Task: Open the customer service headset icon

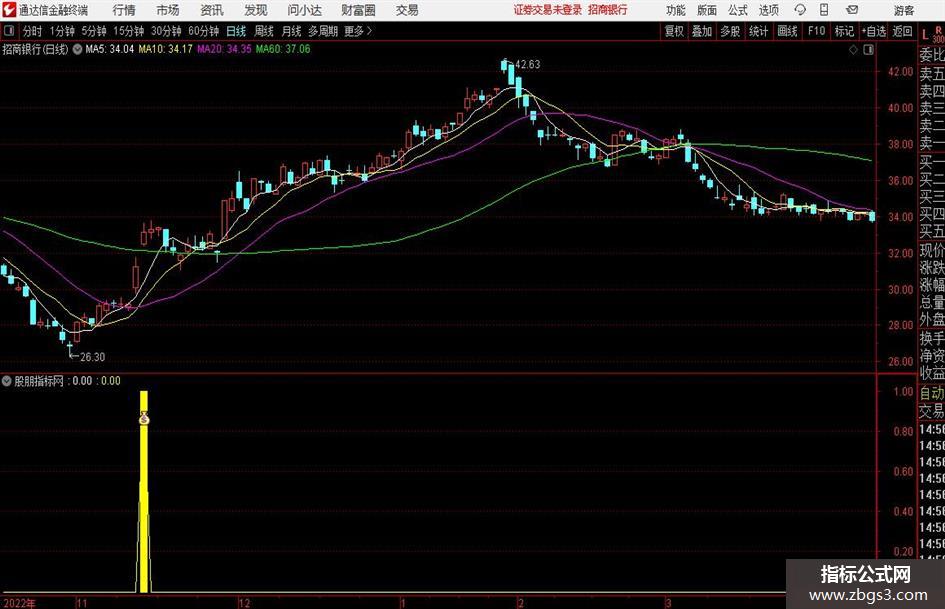Action: point(800,10)
